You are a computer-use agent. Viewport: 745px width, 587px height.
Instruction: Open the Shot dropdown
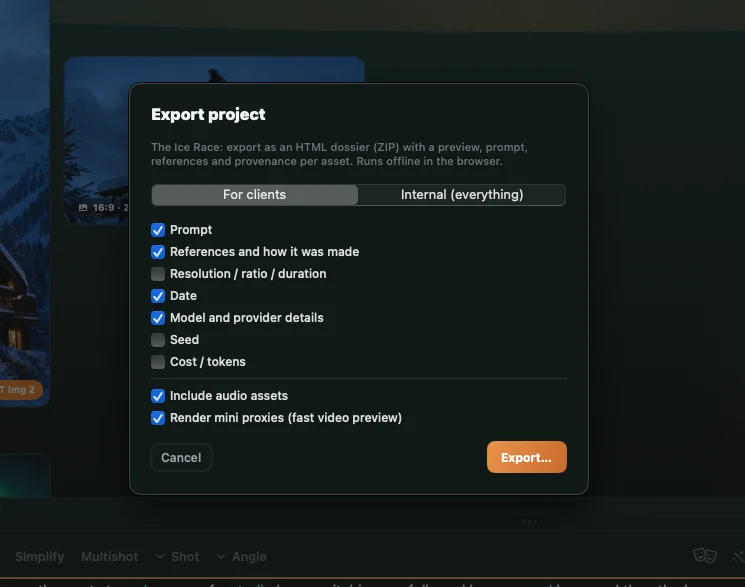point(178,557)
